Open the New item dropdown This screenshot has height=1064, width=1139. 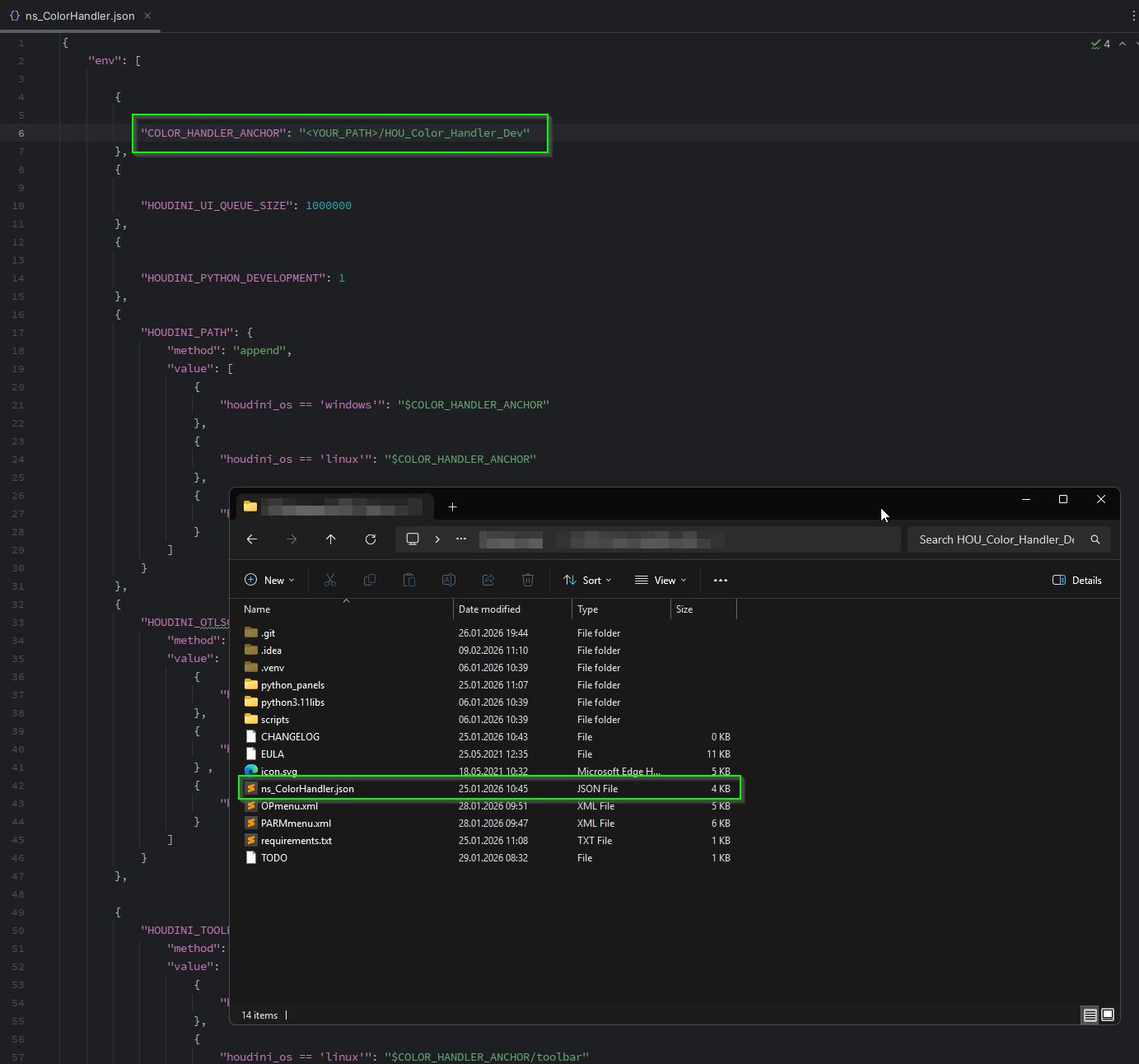coord(269,581)
